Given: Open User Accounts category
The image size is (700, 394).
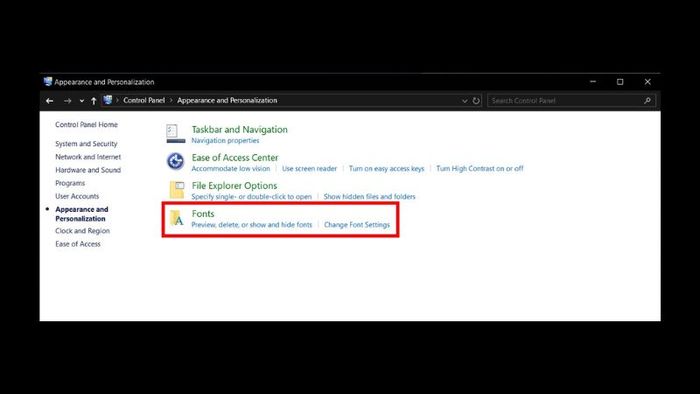Looking at the screenshot, I should (77, 196).
